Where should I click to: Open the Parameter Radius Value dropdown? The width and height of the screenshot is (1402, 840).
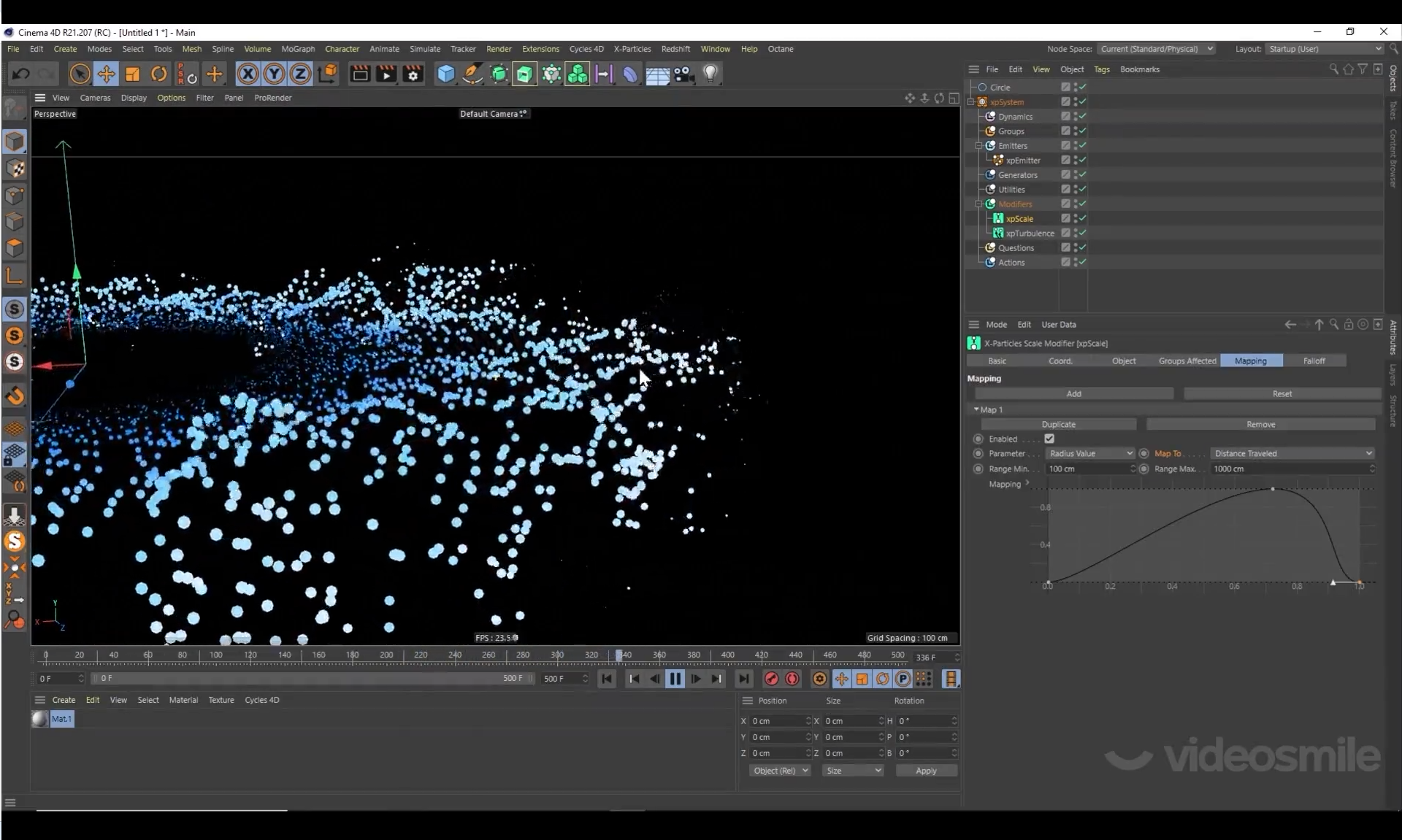1090,453
